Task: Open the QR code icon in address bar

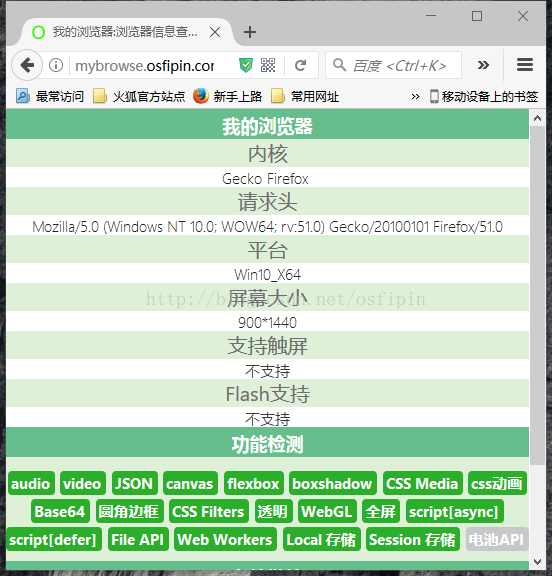Action: (268, 65)
